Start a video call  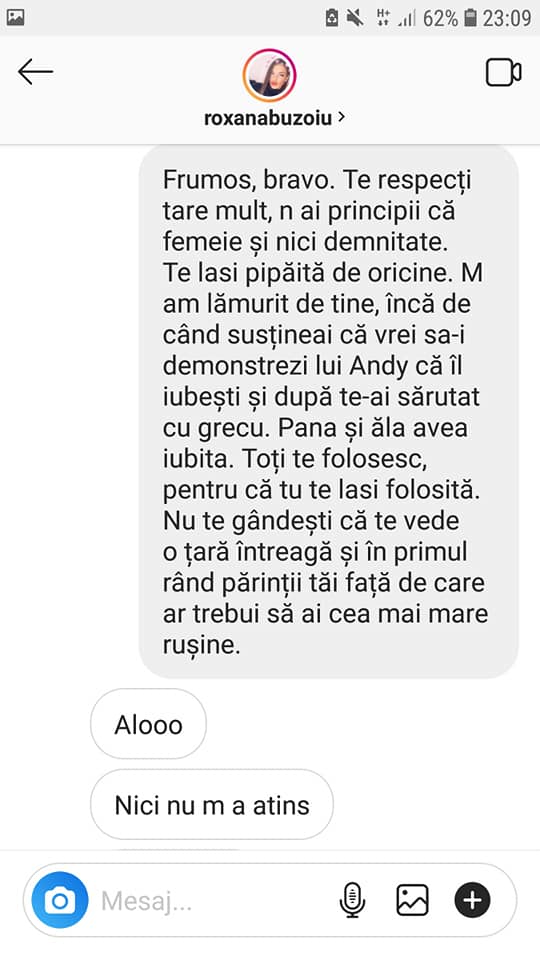tap(503, 73)
